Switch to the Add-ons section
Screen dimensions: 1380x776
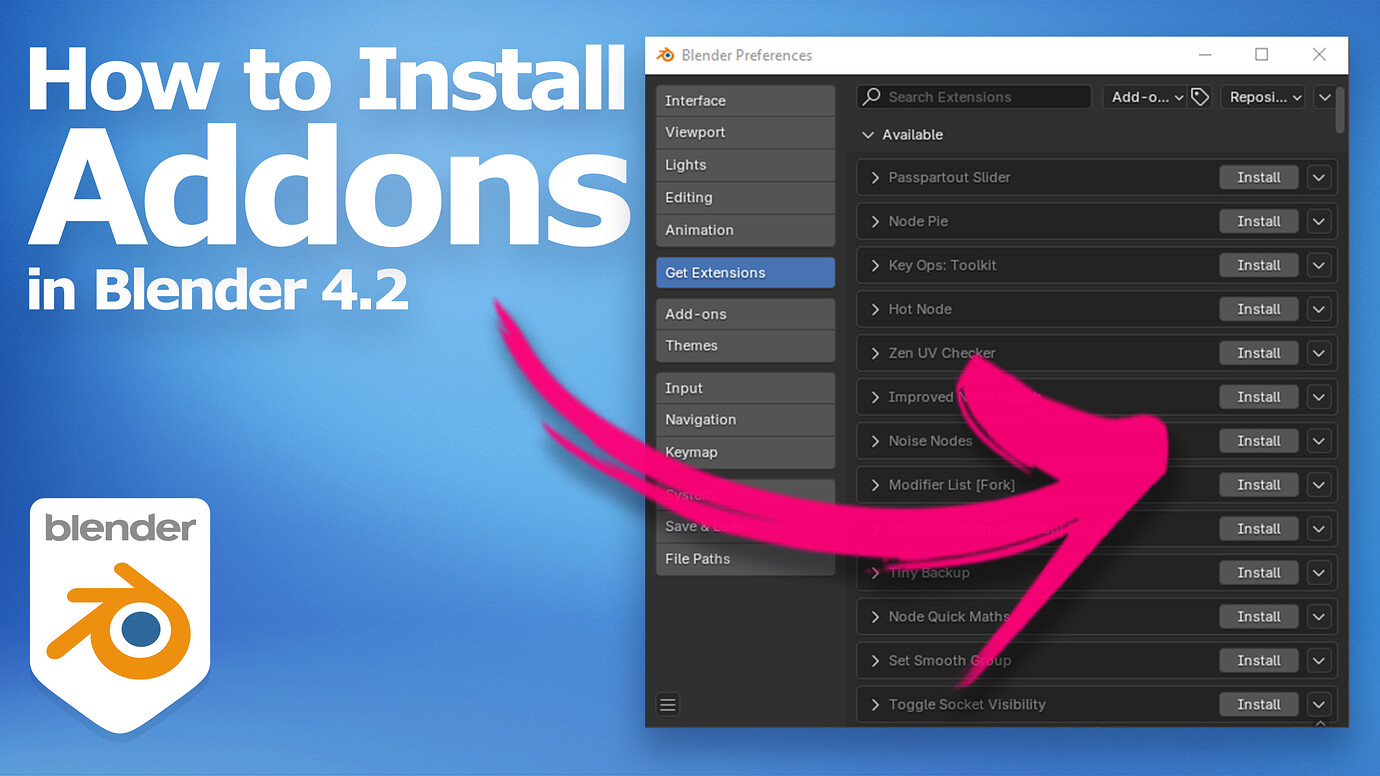tap(745, 314)
